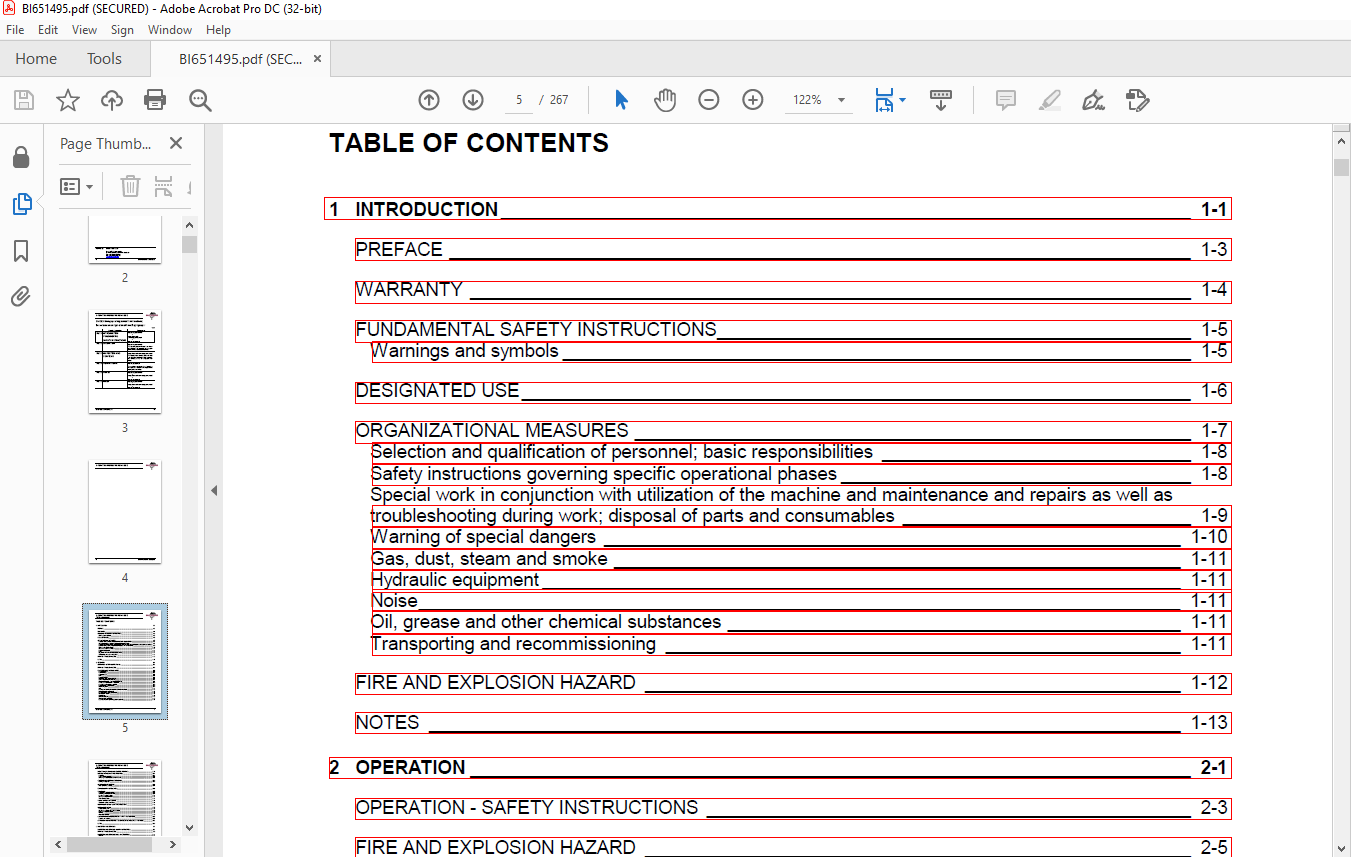Open Gas, dust, steam and smoke entry
The width and height of the screenshot is (1351, 857).
801,559
